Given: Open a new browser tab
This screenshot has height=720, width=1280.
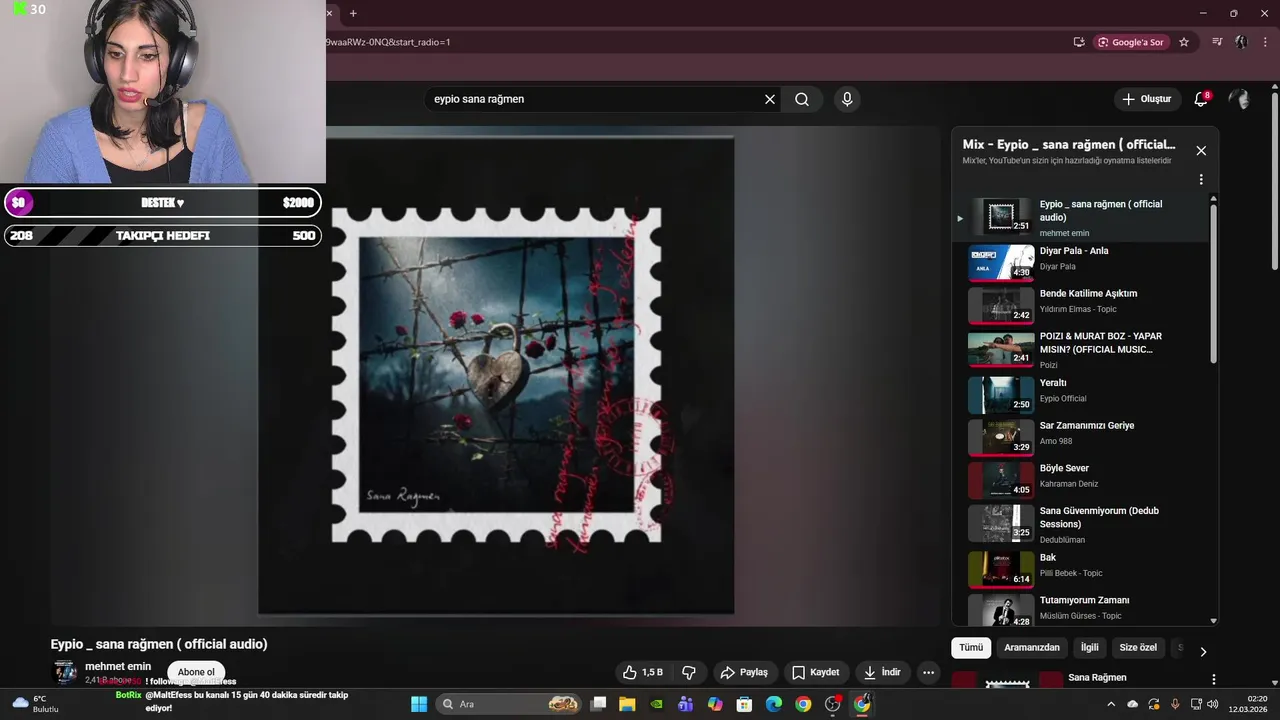Looking at the screenshot, I should coord(353,13).
